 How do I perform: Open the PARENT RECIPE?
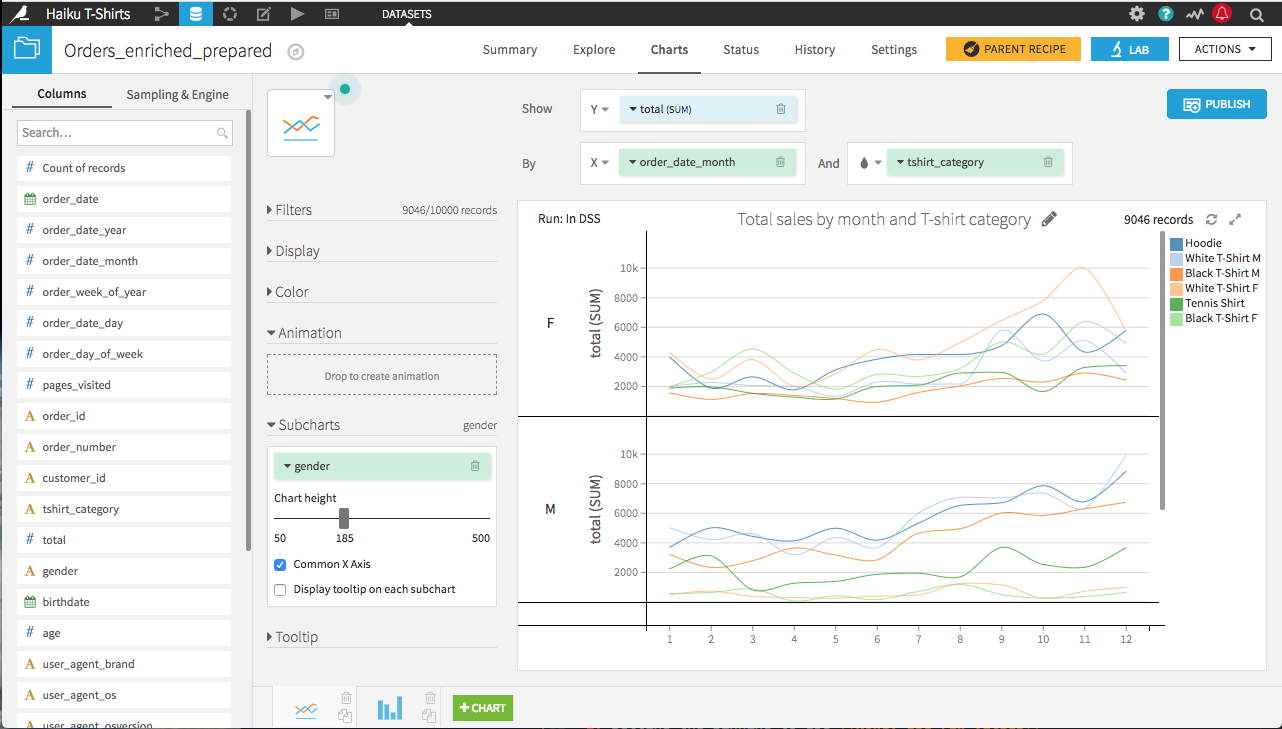coord(1013,48)
